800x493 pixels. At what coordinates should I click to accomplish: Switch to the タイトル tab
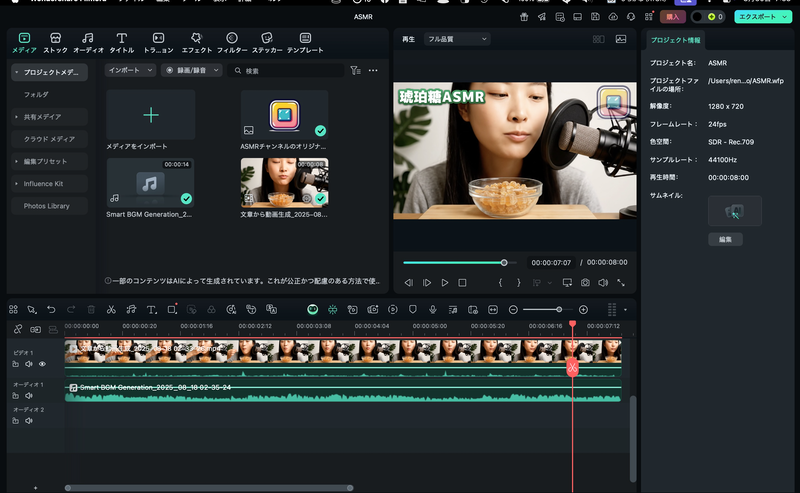(121, 43)
